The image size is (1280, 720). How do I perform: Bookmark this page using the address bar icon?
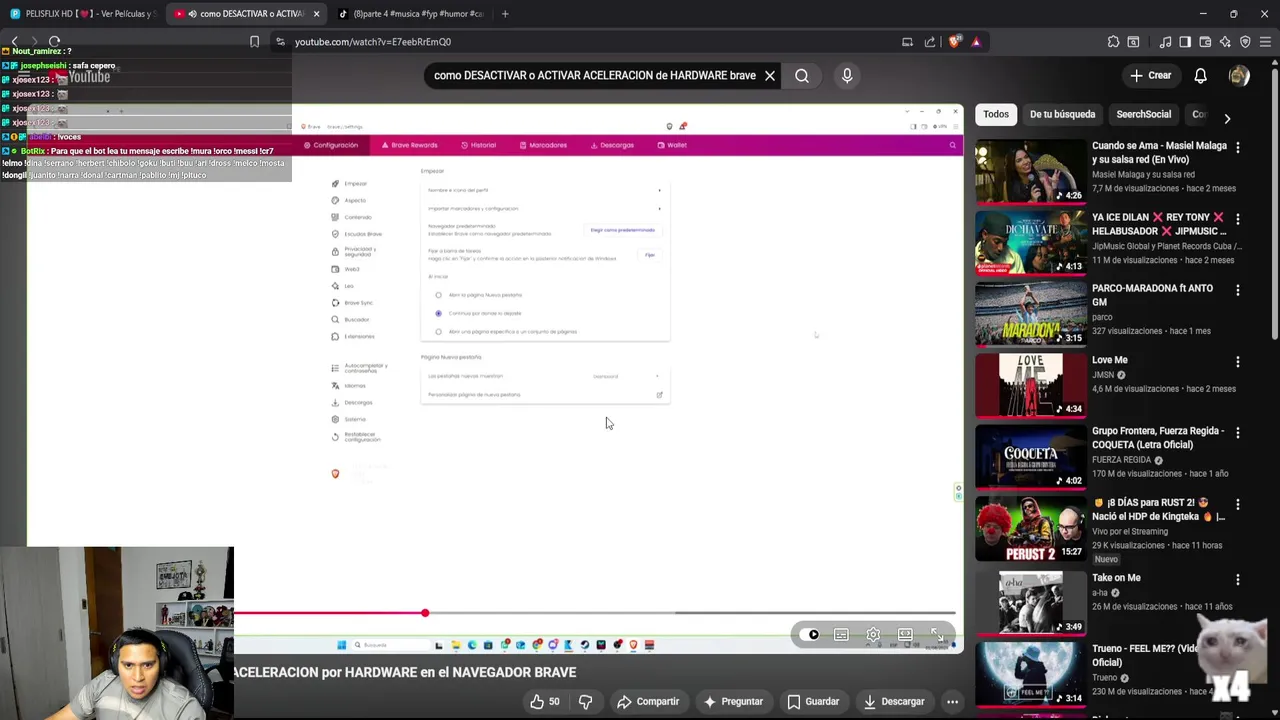click(x=254, y=42)
